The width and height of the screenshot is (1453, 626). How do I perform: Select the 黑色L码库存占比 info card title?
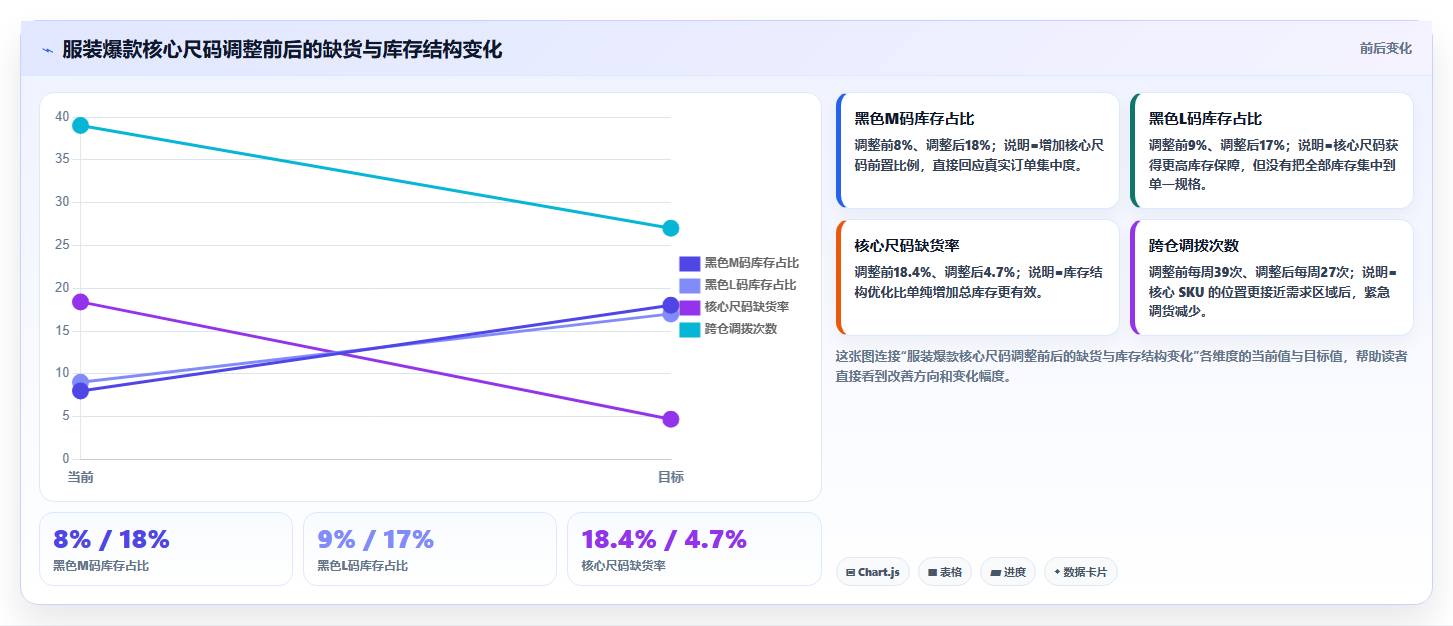tap(1205, 118)
